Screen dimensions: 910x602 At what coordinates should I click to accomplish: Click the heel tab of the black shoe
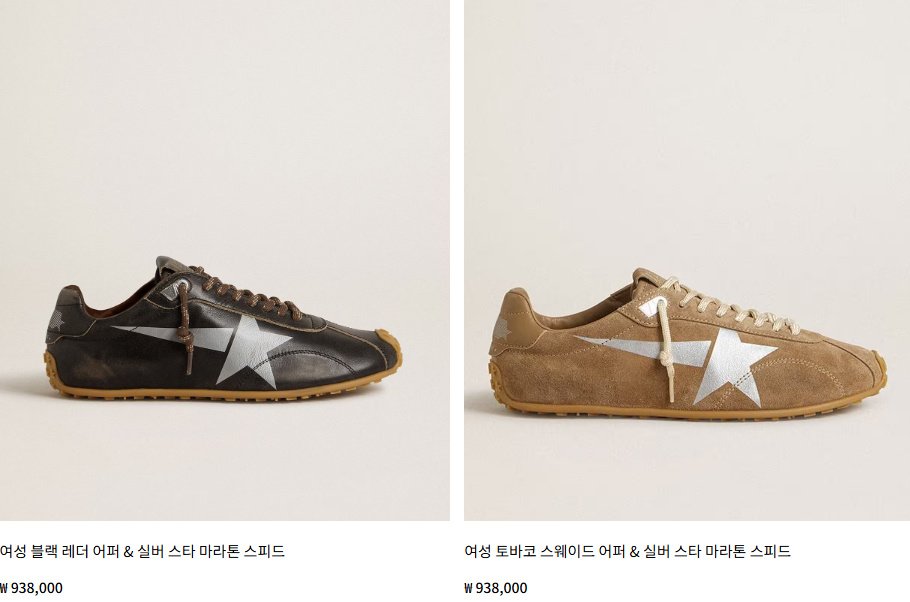tap(68, 307)
